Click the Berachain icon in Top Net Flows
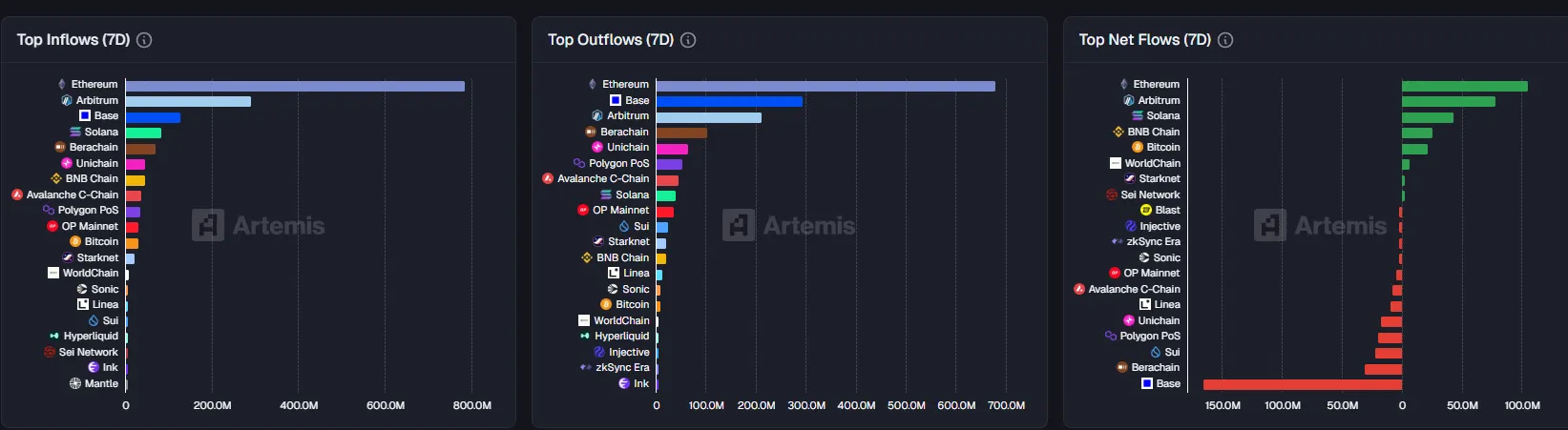The height and width of the screenshot is (430, 1568). 1122,368
